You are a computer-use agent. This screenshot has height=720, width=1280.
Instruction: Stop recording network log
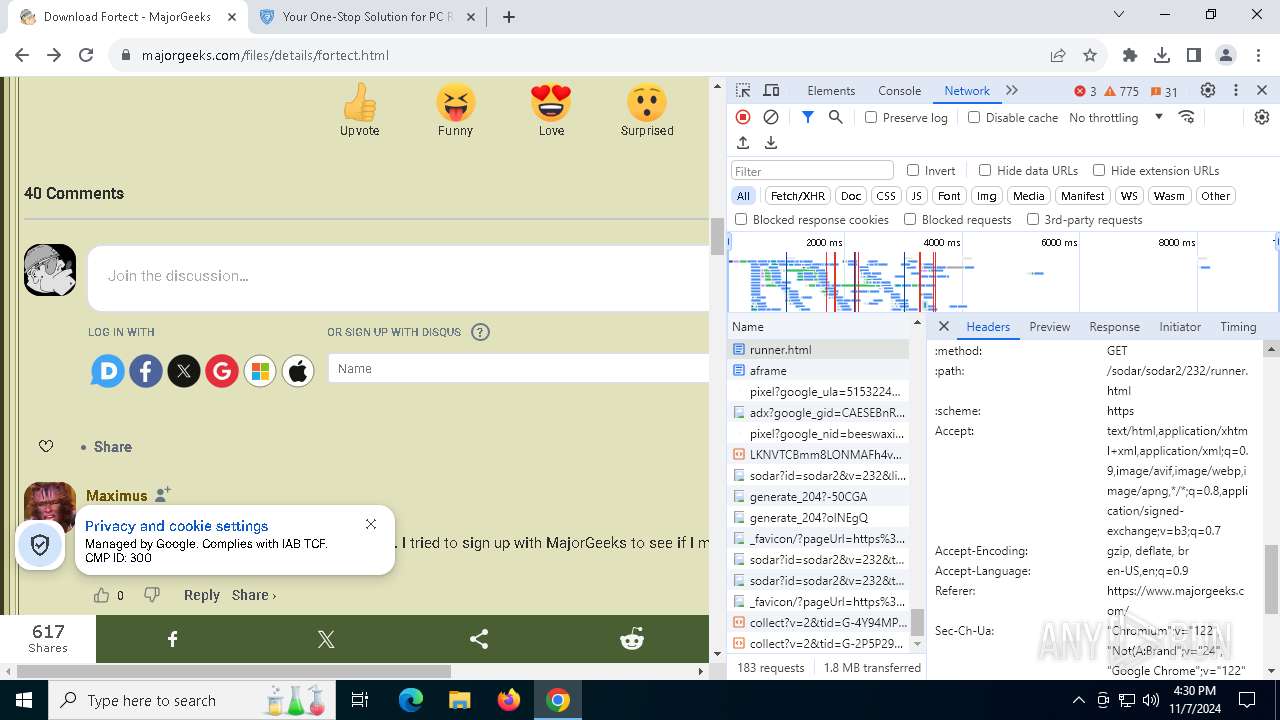743,117
